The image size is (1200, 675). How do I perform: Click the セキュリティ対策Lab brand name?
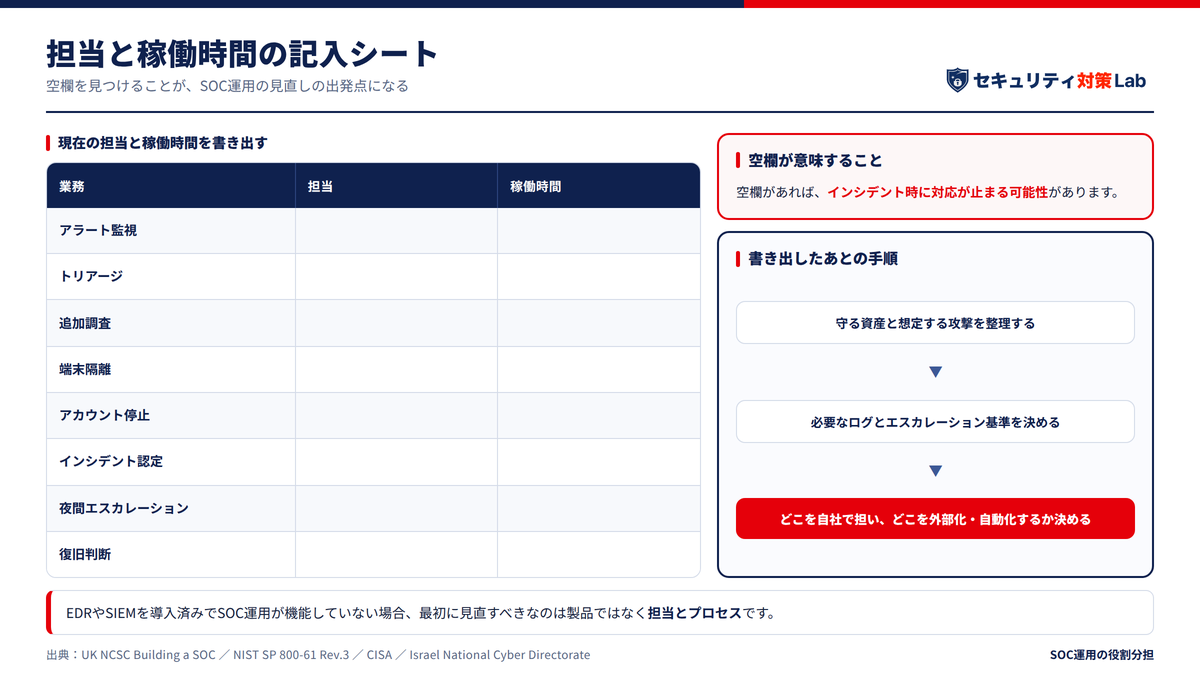1060,81
